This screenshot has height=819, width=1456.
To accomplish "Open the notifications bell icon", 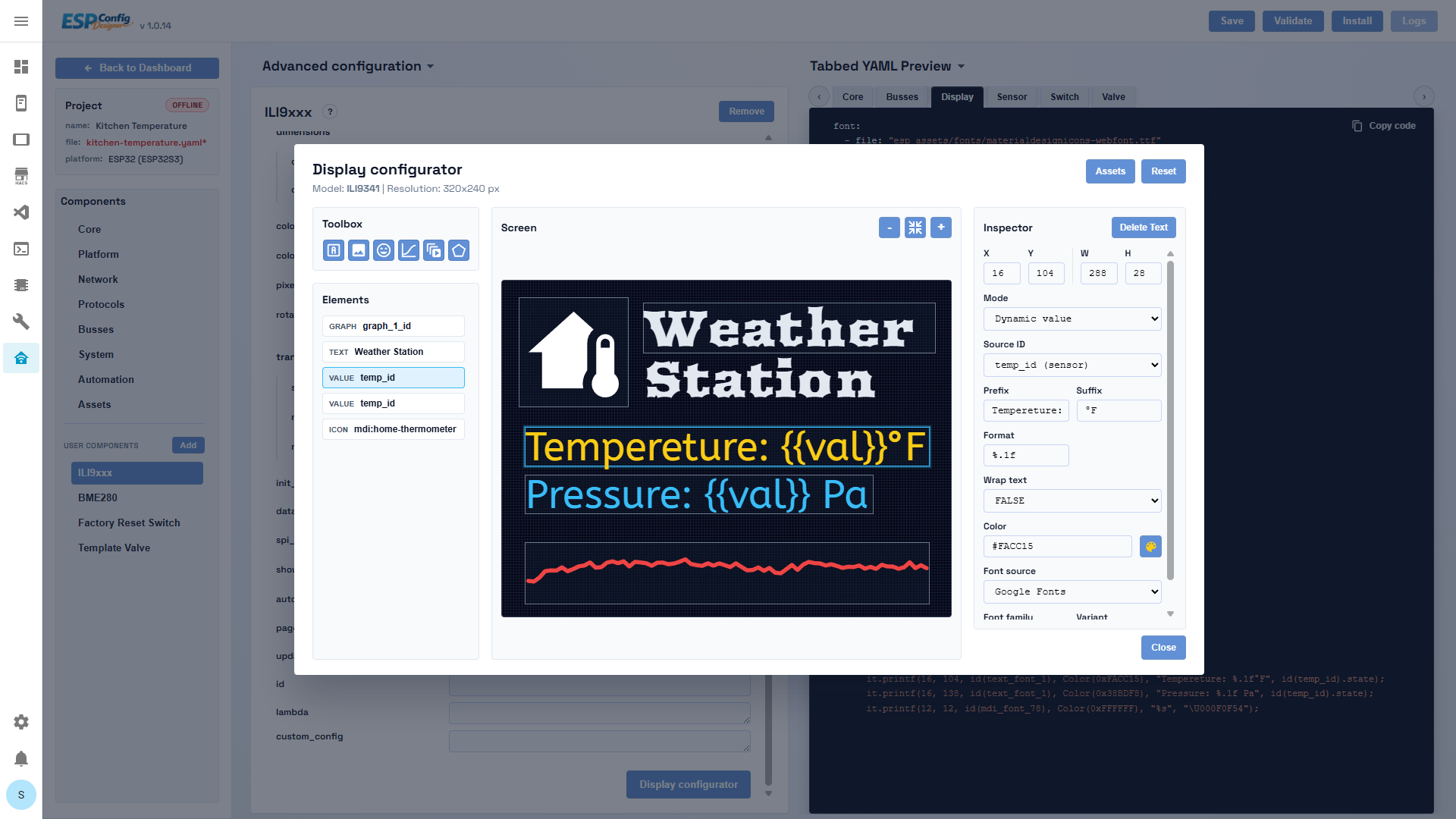I will [x=21, y=758].
